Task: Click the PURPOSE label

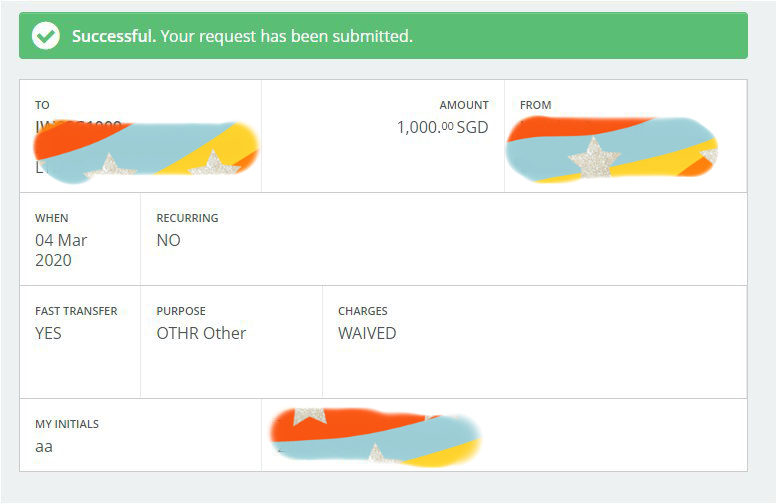Action: 181,311
